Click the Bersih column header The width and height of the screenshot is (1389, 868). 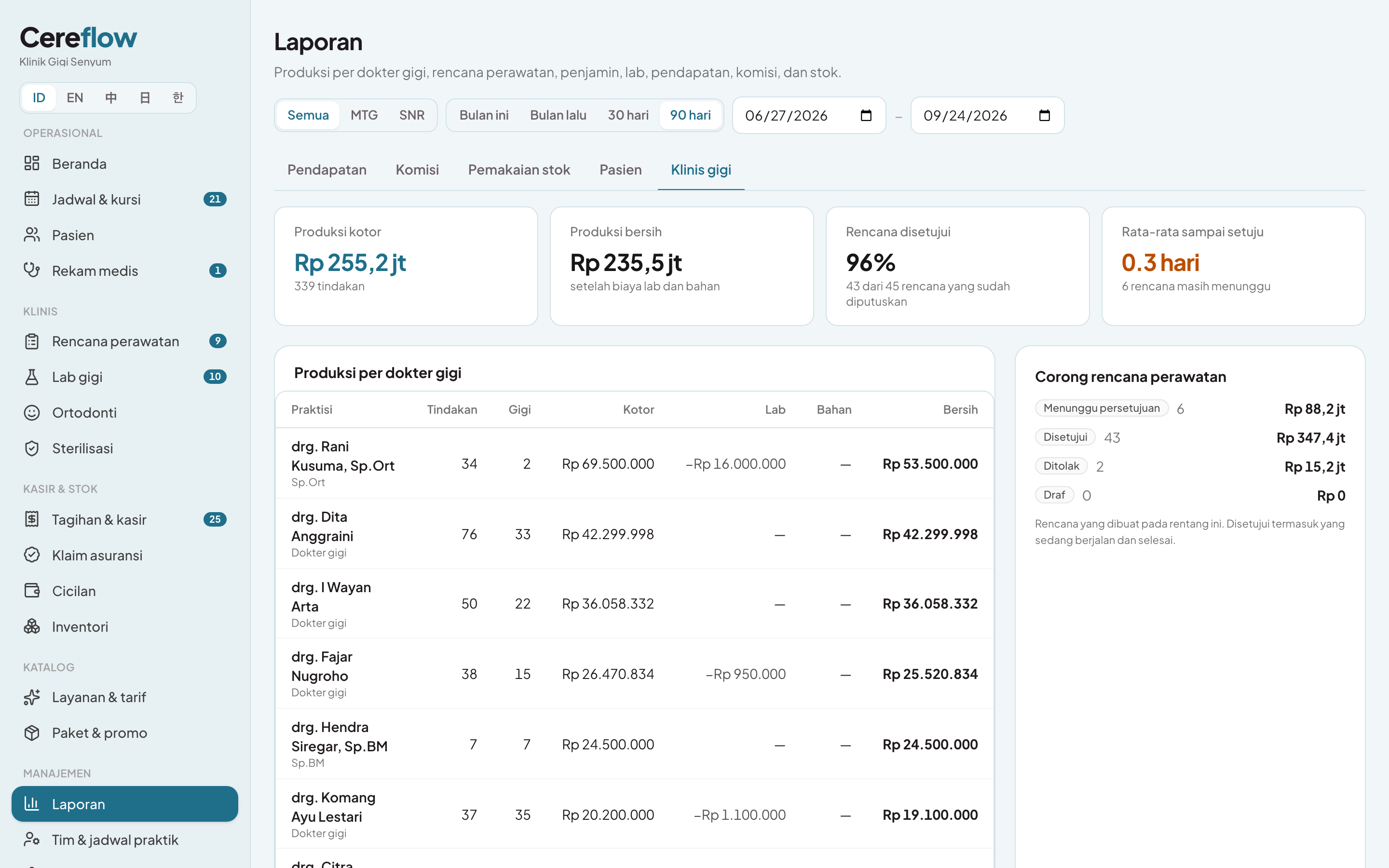(960, 409)
